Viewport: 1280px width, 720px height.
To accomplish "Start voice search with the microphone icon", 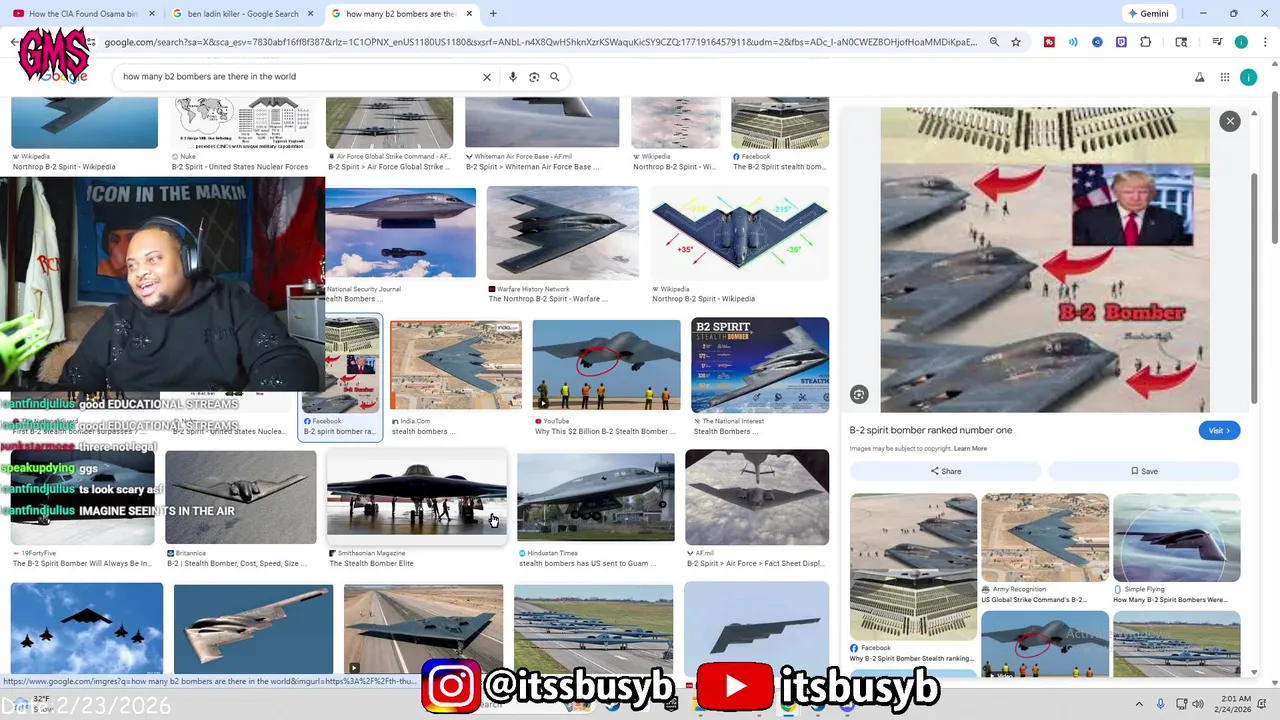I will [x=513, y=77].
